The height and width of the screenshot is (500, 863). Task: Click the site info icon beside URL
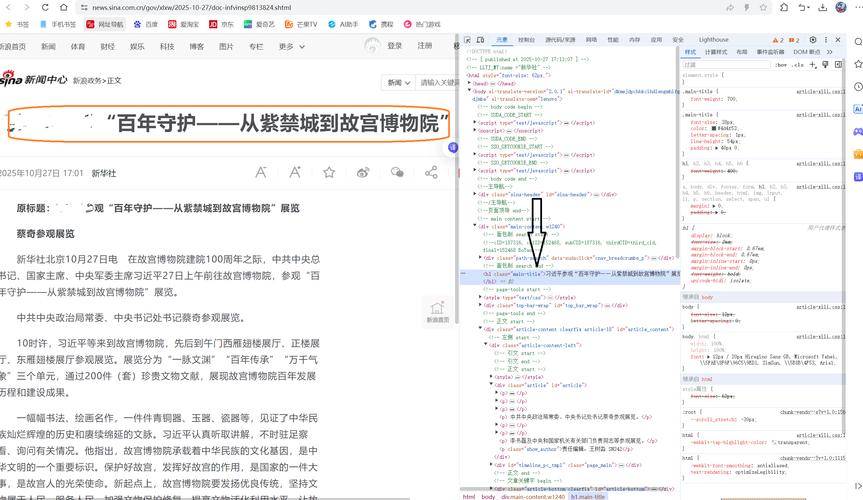pyautogui.click(x=84, y=8)
